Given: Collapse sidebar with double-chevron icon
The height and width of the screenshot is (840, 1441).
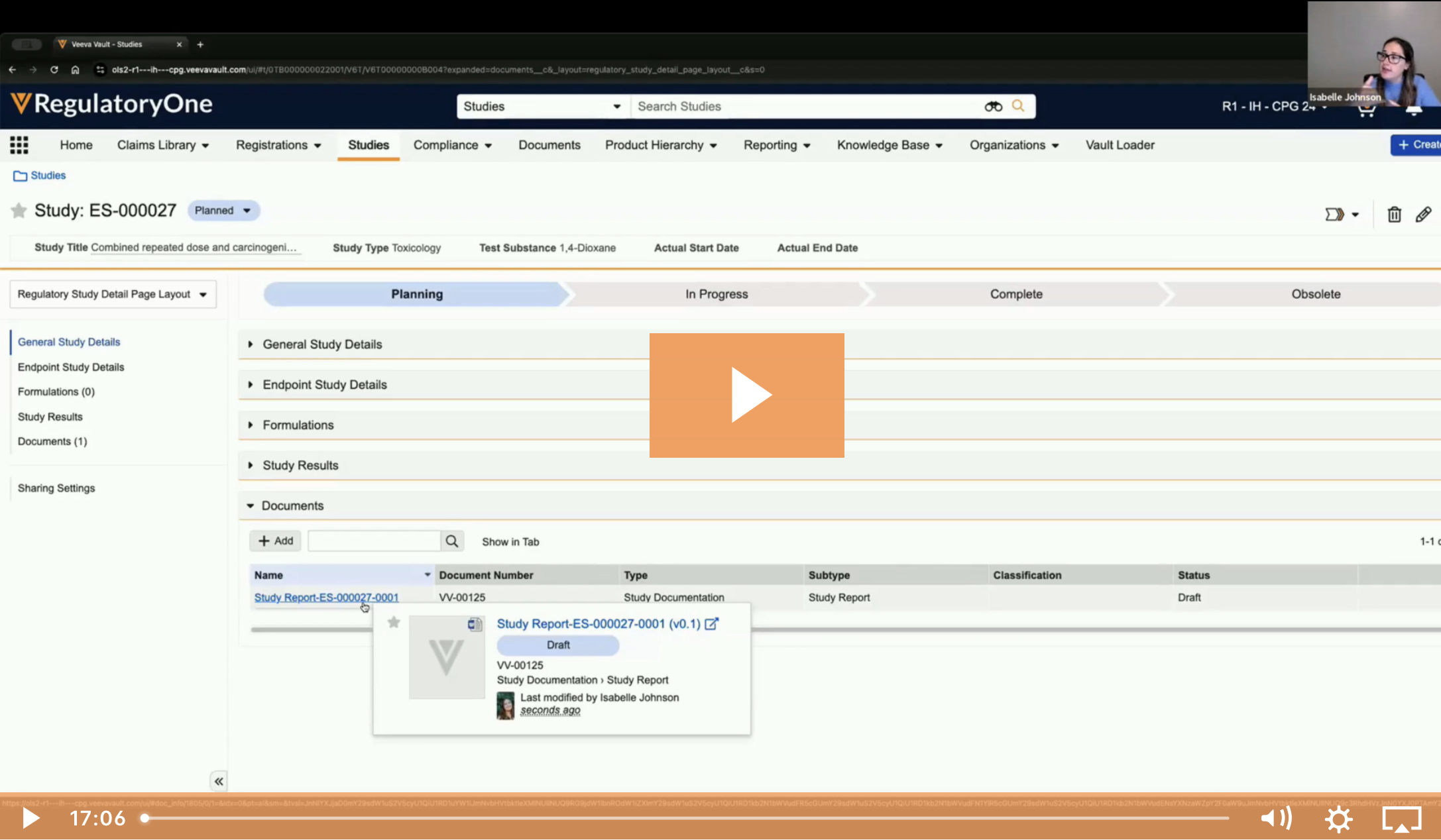Looking at the screenshot, I should point(219,782).
